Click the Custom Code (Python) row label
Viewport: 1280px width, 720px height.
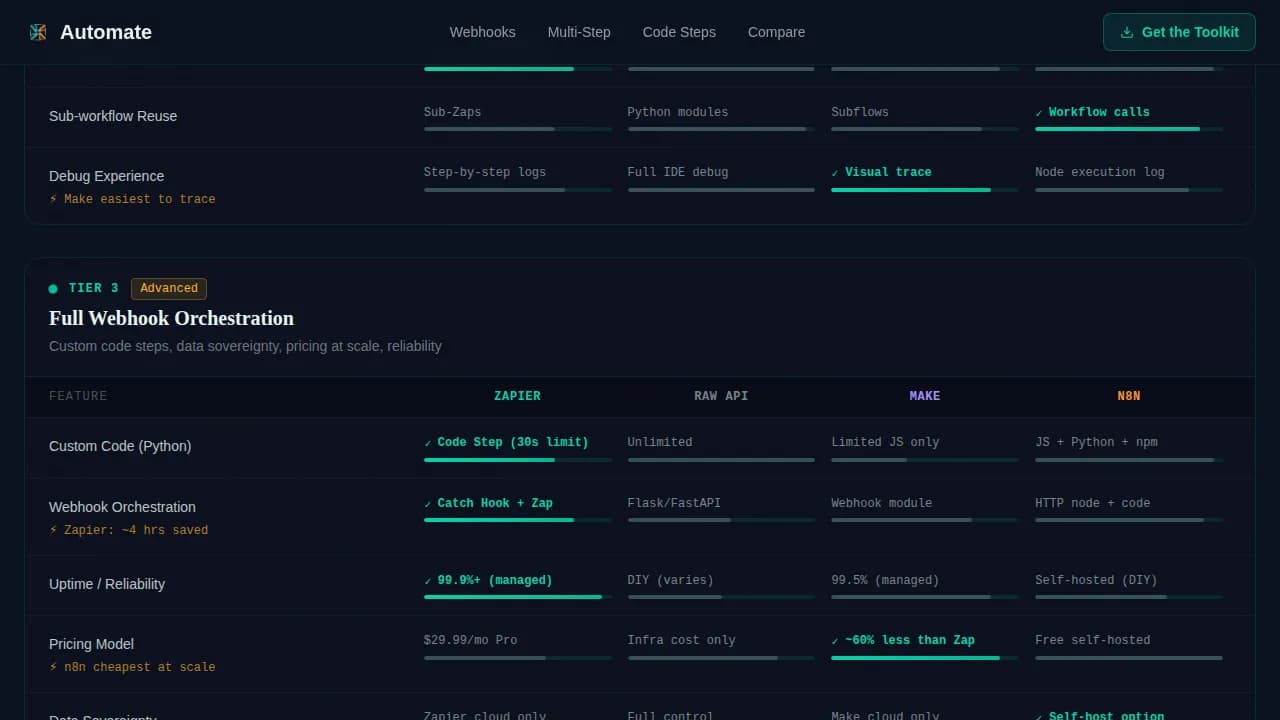pyautogui.click(x=120, y=446)
